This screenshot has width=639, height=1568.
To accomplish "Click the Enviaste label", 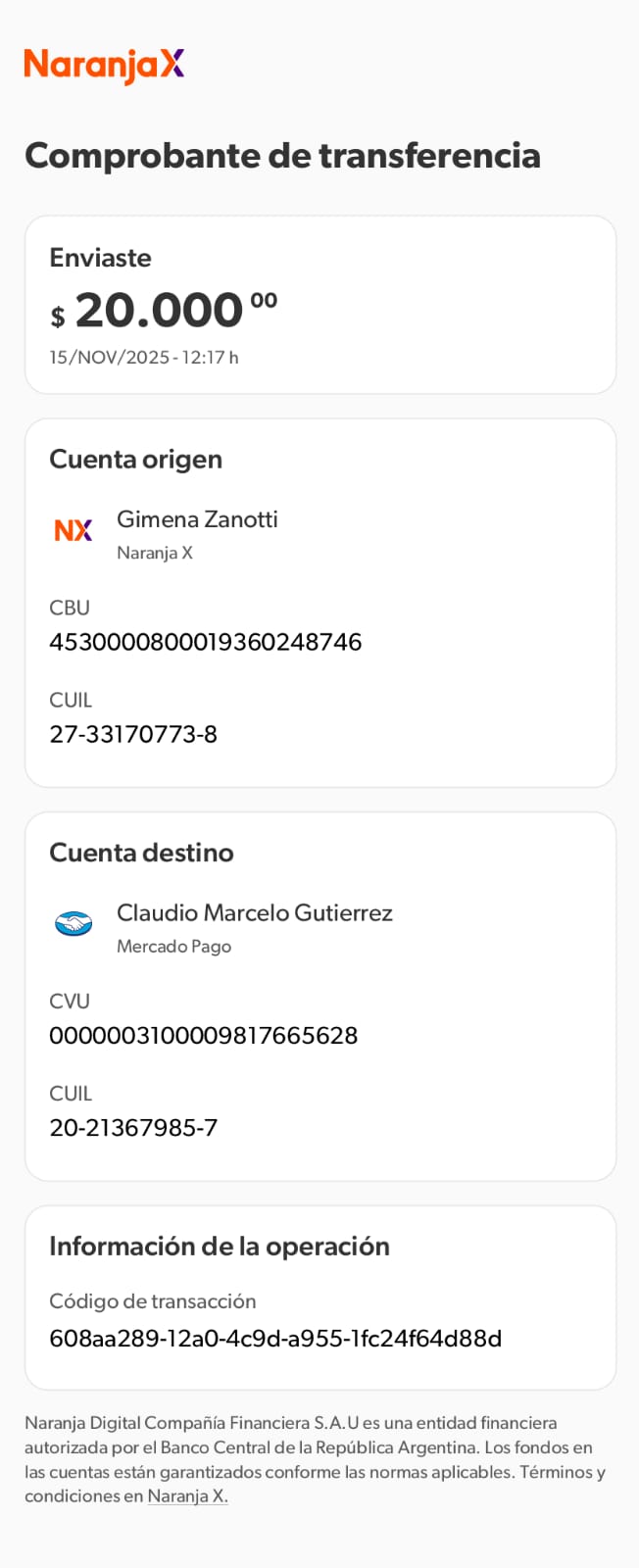I will 100,258.
